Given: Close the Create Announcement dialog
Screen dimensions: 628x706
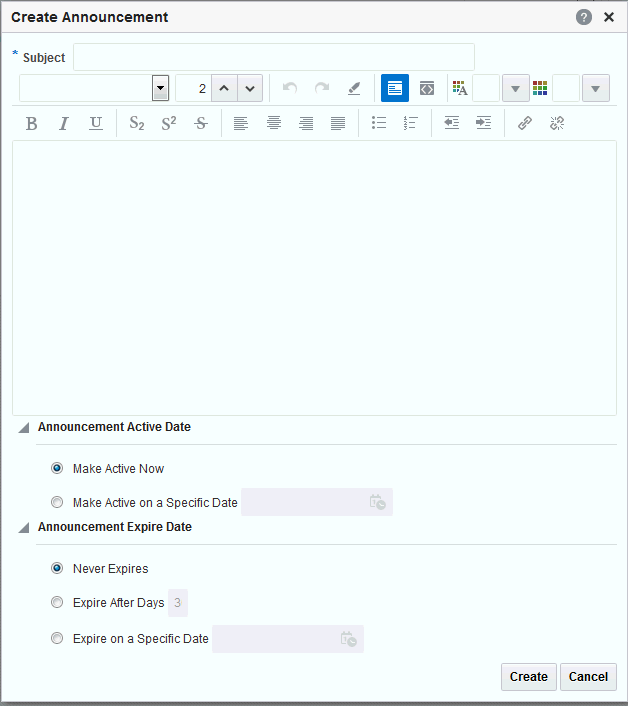Looking at the screenshot, I should (609, 18).
